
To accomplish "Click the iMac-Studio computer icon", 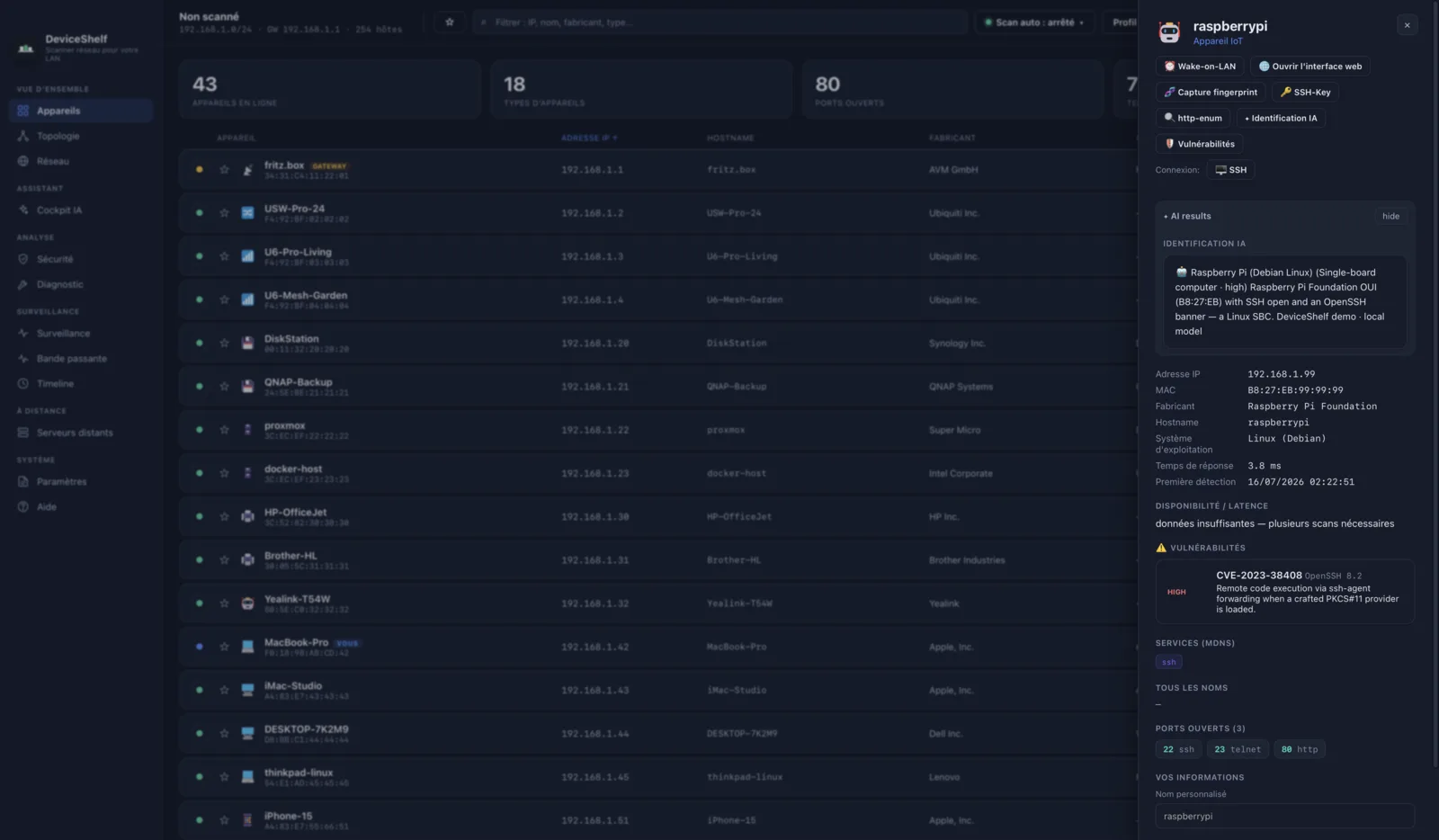I will coord(247,690).
